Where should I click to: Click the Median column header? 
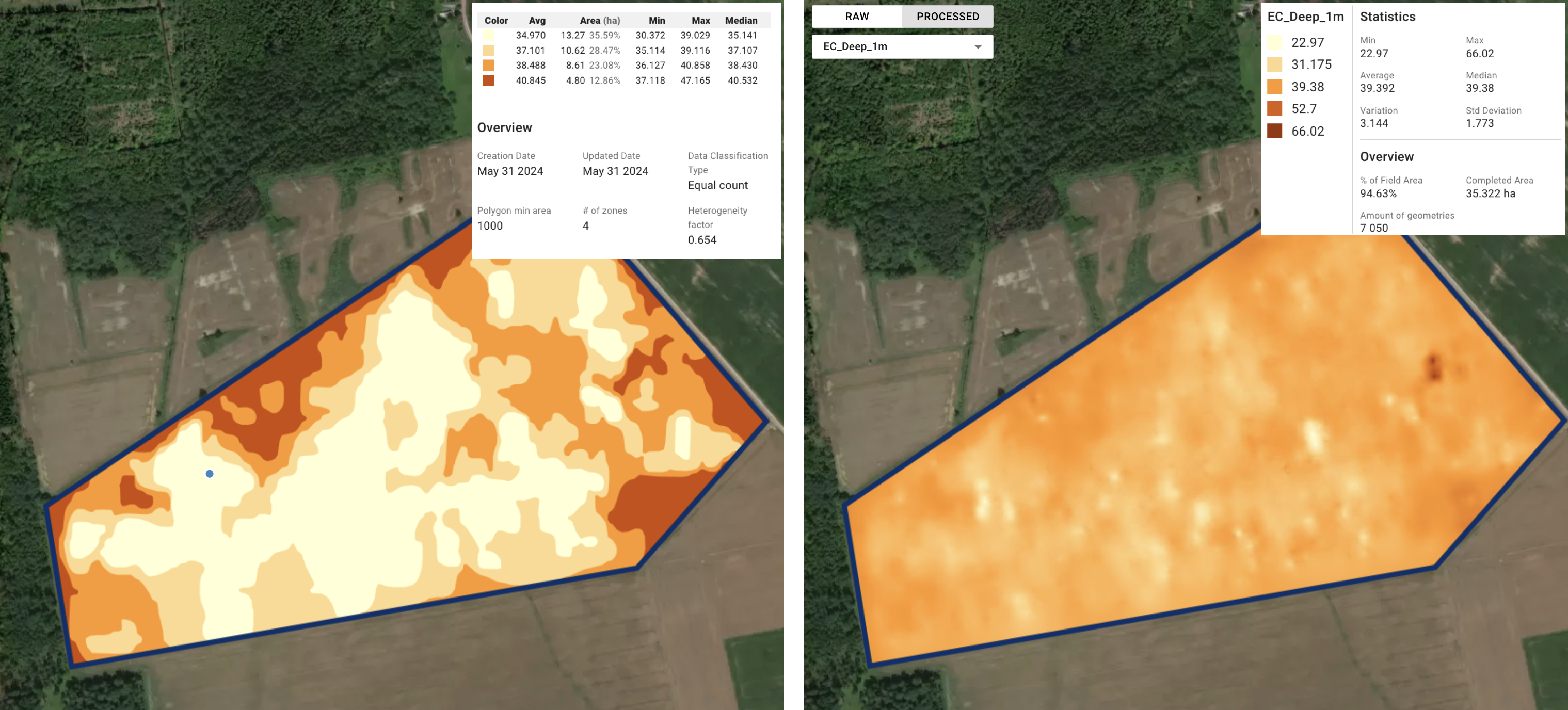(x=741, y=20)
